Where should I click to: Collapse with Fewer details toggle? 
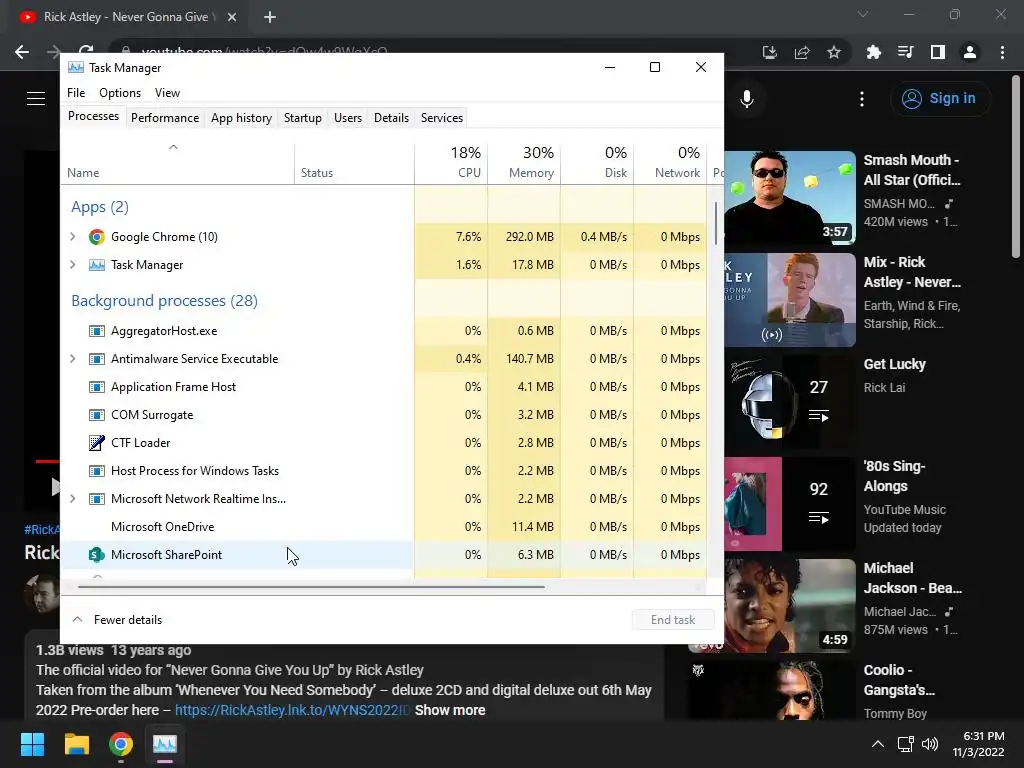[x=117, y=620]
